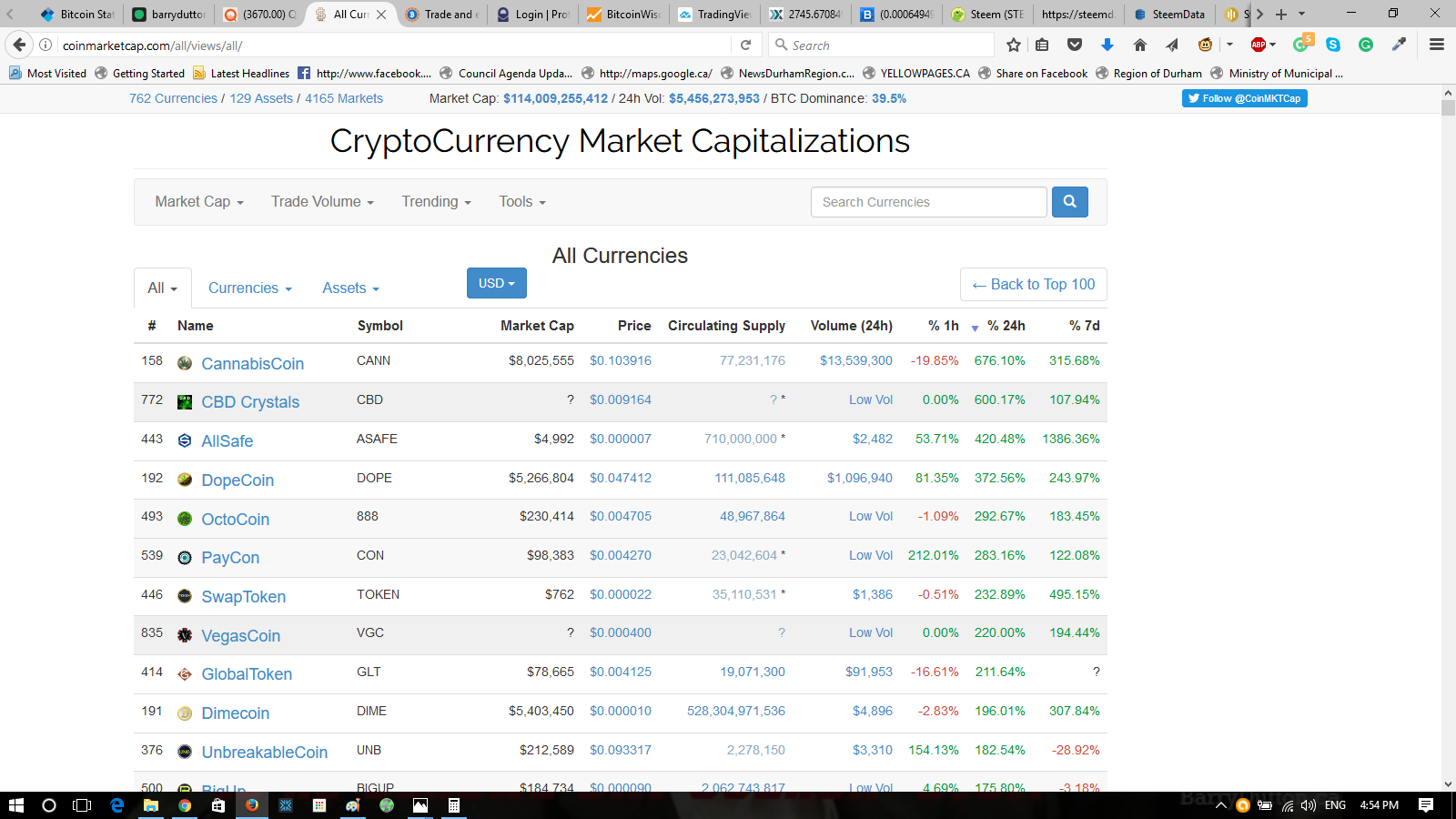This screenshot has height=819, width=1456.
Task: Expand the Tools dropdown menu
Action: [x=522, y=202]
